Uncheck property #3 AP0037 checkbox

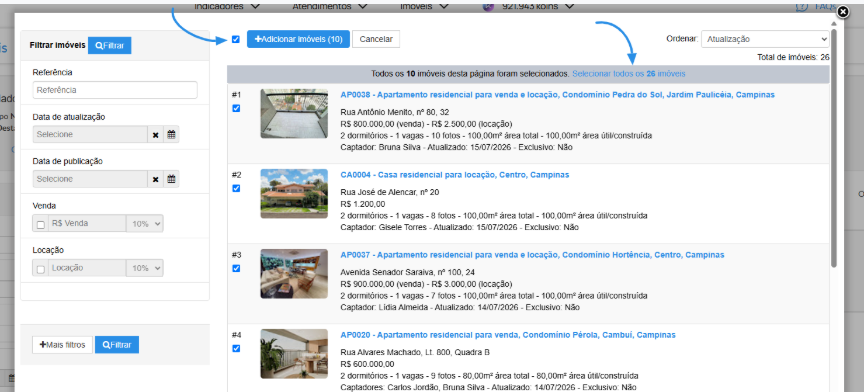(236, 268)
